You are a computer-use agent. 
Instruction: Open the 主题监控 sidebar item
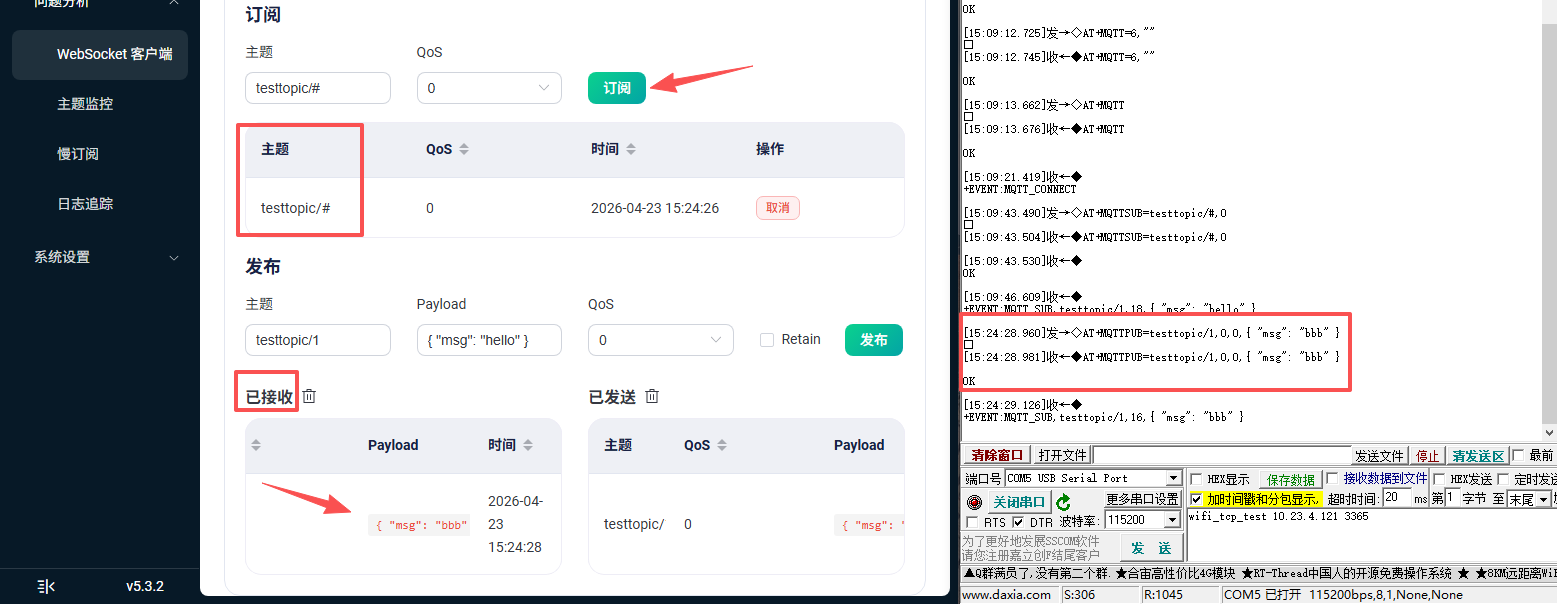(x=85, y=104)
